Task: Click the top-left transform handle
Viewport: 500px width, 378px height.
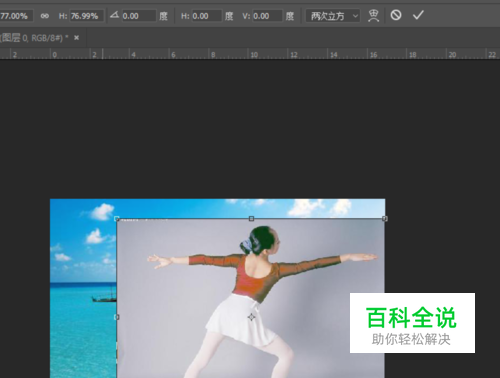Action: pos(117,219)
